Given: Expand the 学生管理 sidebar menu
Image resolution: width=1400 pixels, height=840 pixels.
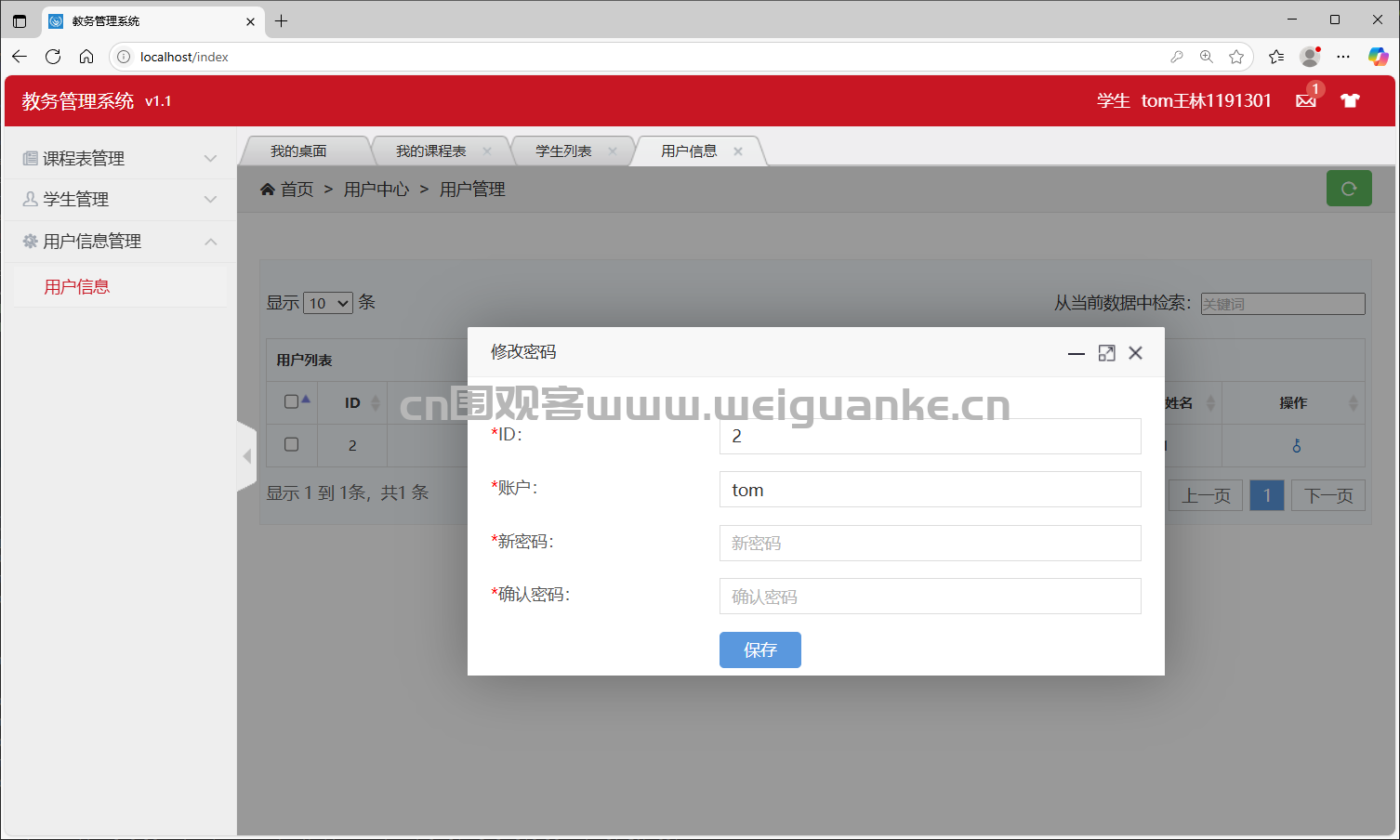Looking at the screenshot, I should click(119, 200).
